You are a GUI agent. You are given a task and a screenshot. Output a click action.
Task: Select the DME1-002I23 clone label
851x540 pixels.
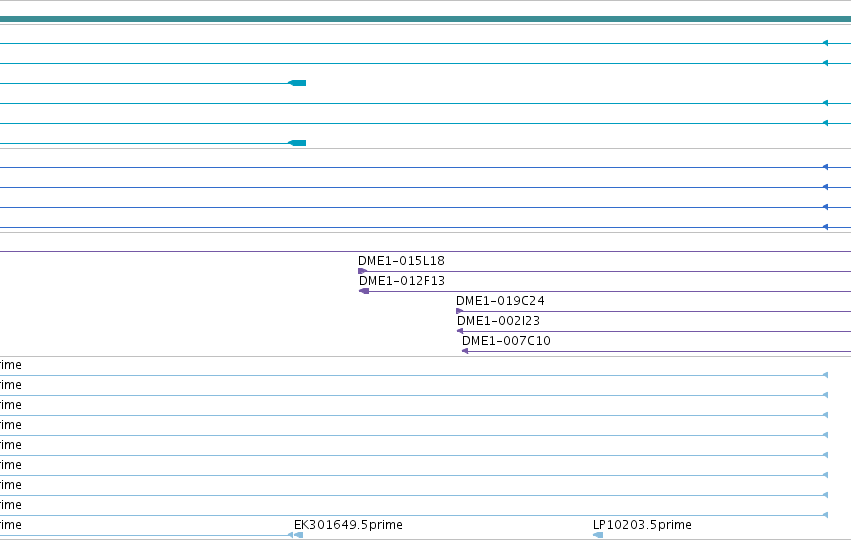[x=498, y=321]
